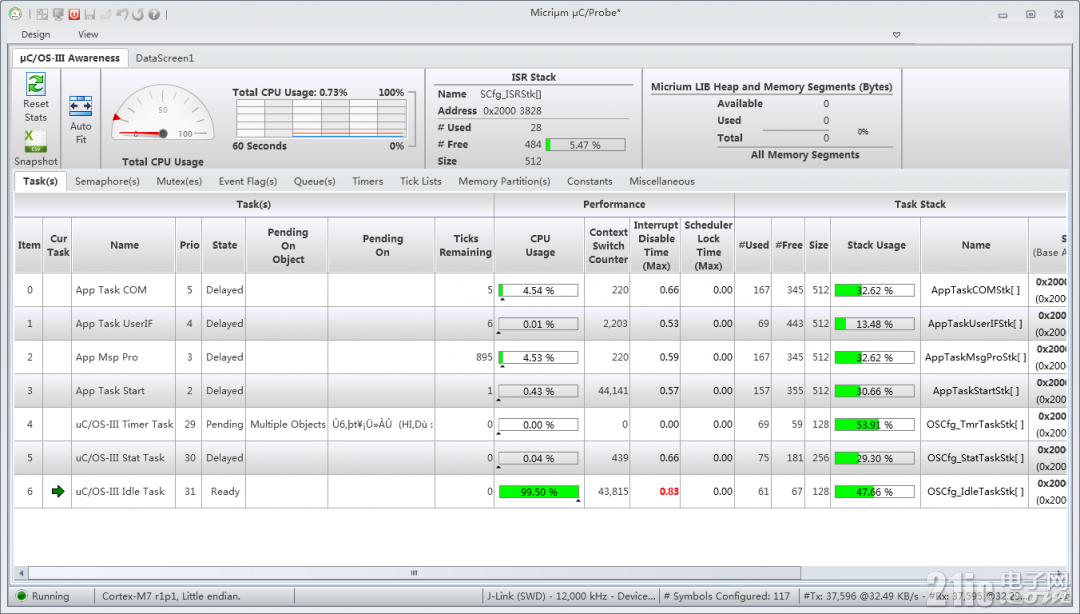
Task: Click the Ticks Remaining column header
Action: pyautogui.click(x=466, y=245)
